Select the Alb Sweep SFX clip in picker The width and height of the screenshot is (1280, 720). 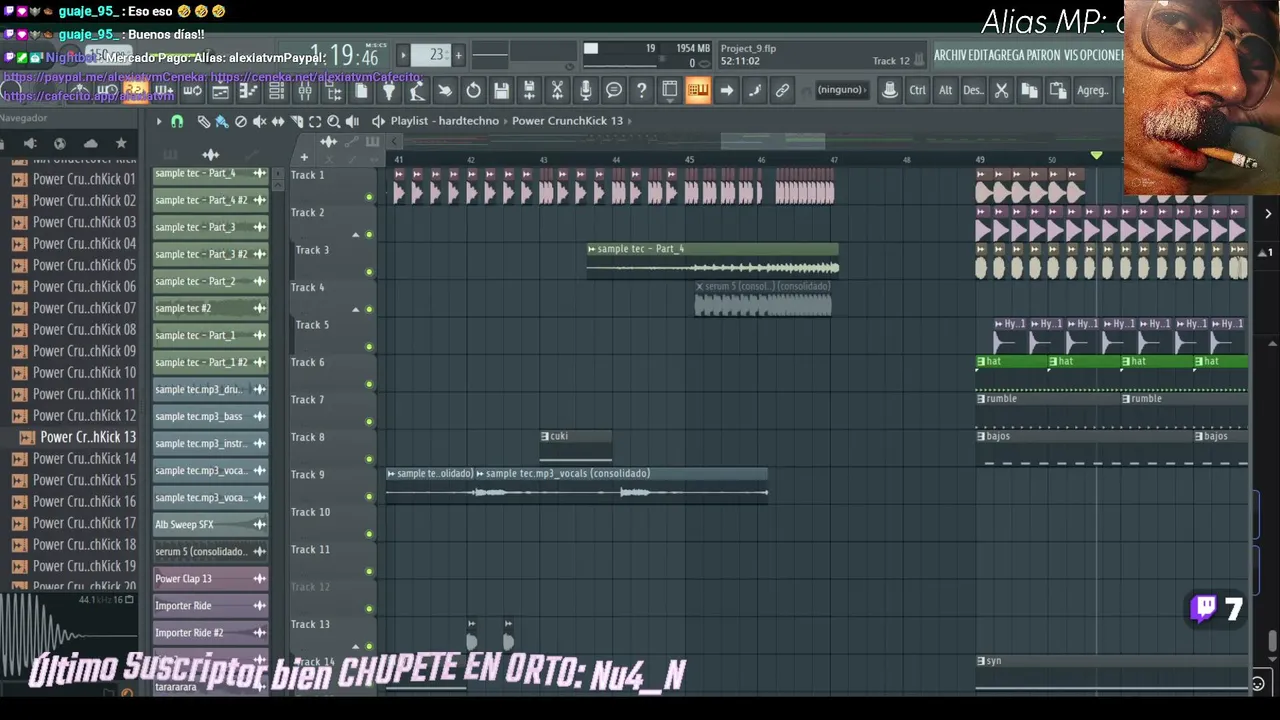click(x=210, y=525)
